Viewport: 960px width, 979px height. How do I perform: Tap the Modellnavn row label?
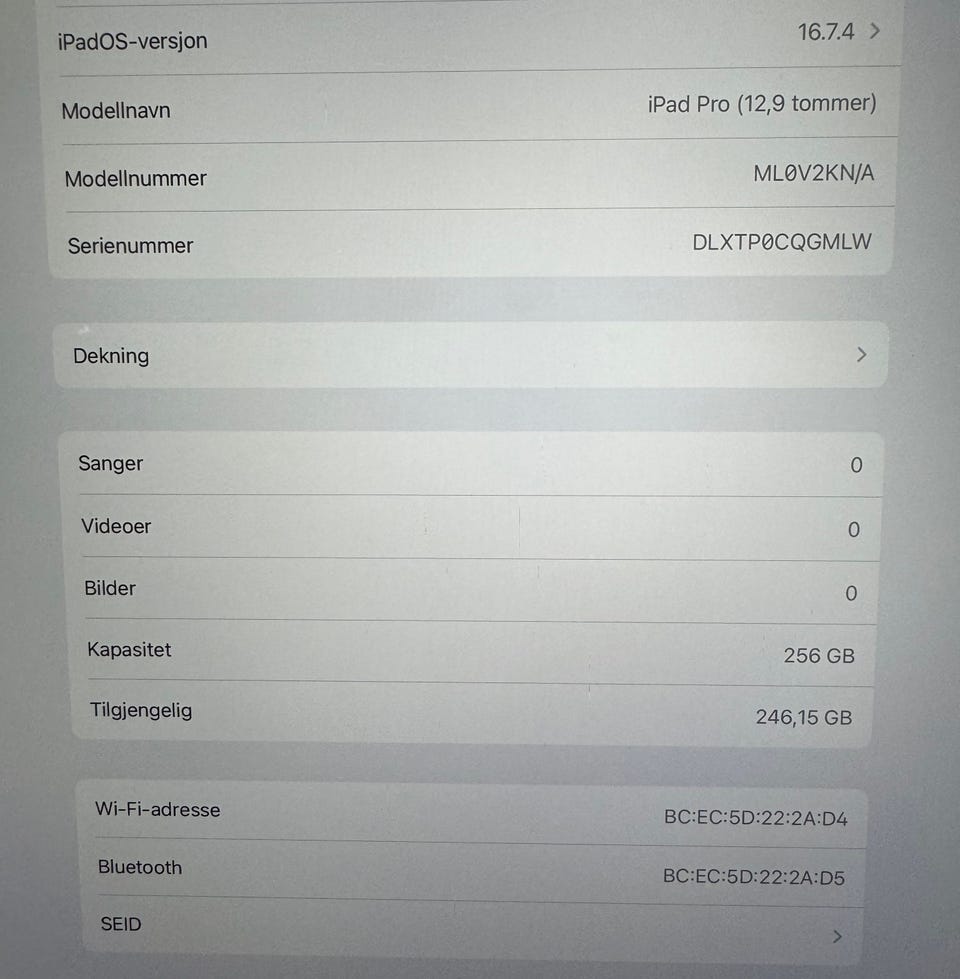[116, 111]
